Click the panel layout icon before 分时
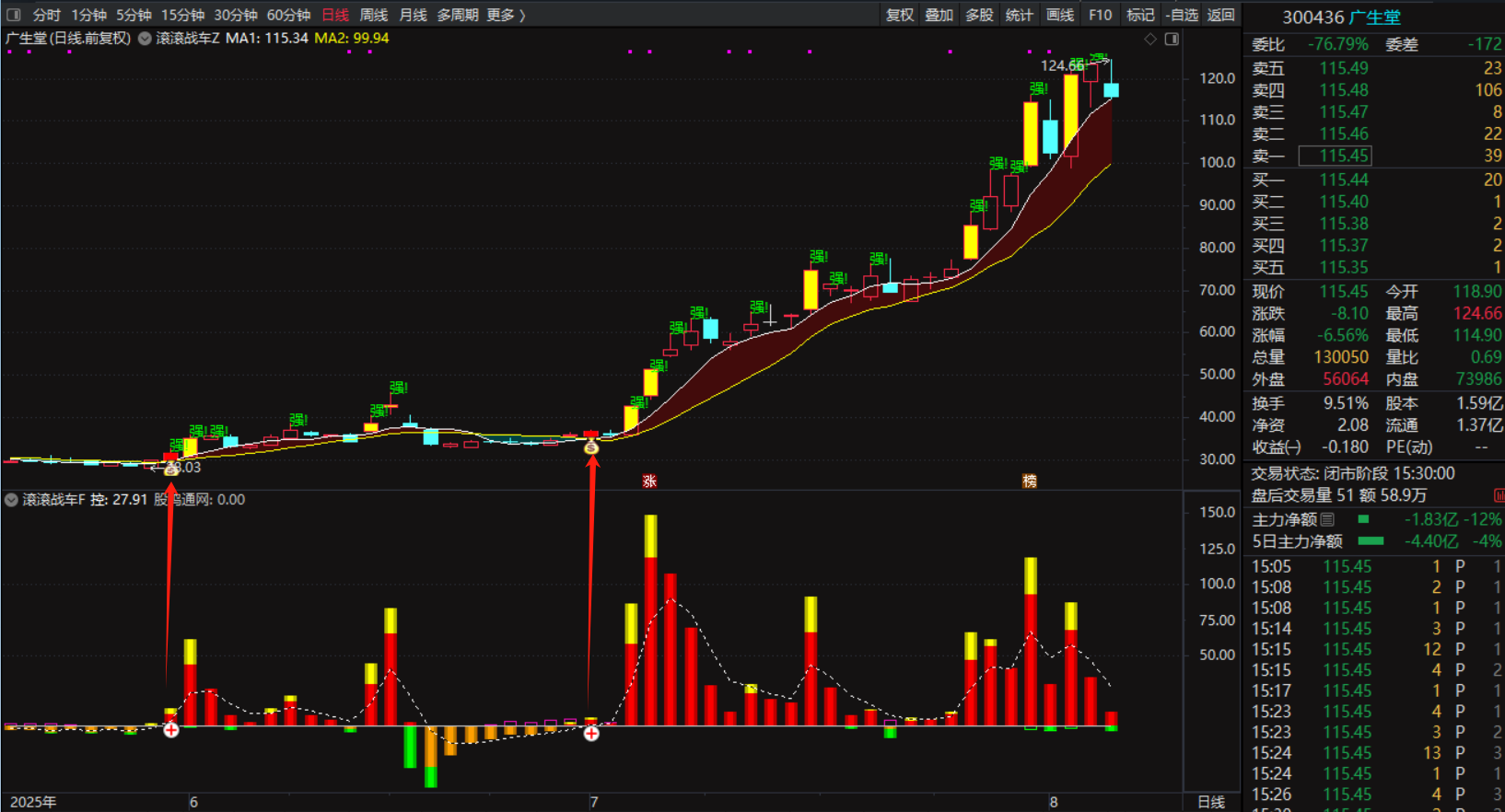The height and width of the screenshot is (812, 1505). [13, 15]
